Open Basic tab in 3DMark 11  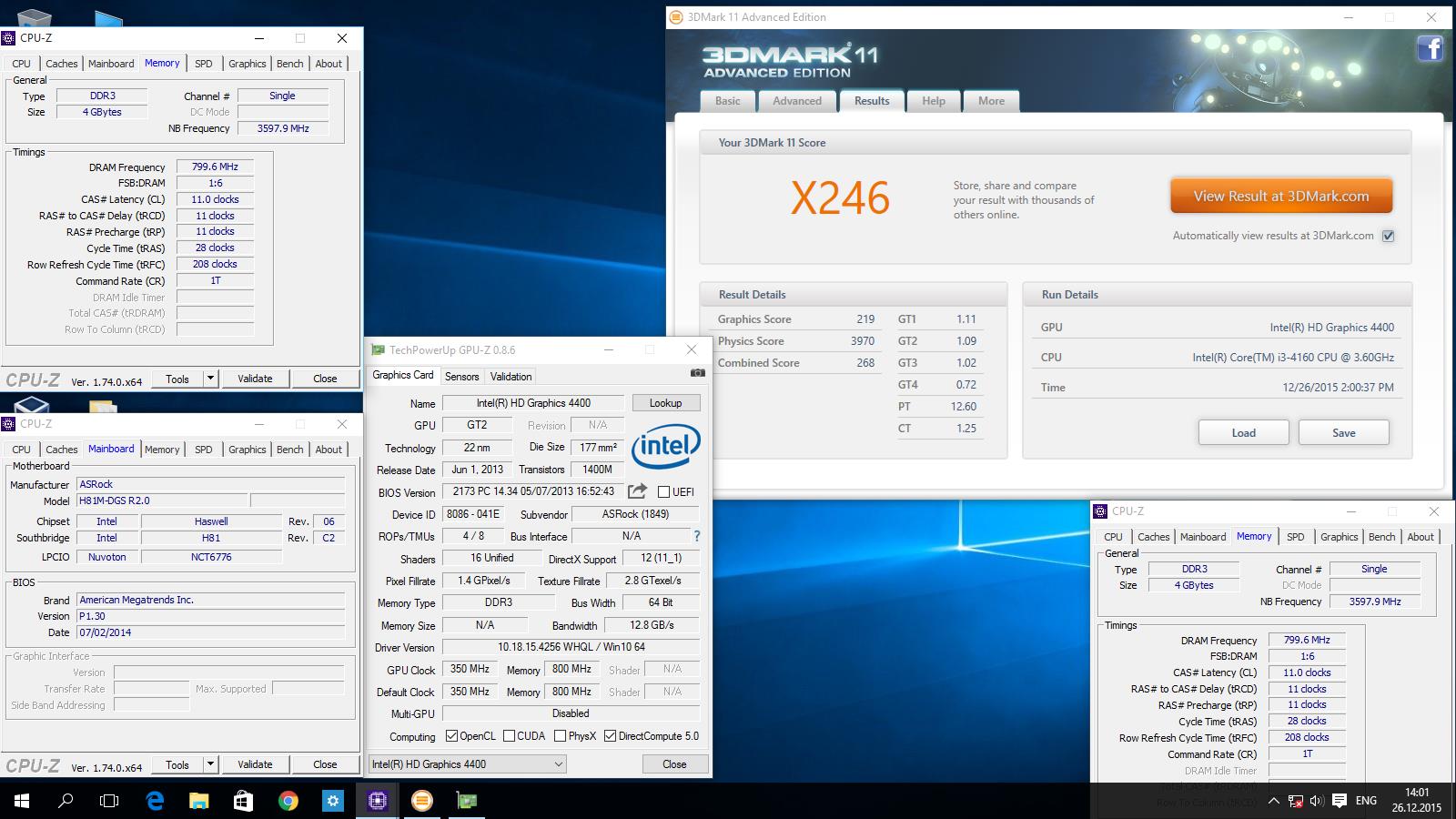[x=728, y=101]
